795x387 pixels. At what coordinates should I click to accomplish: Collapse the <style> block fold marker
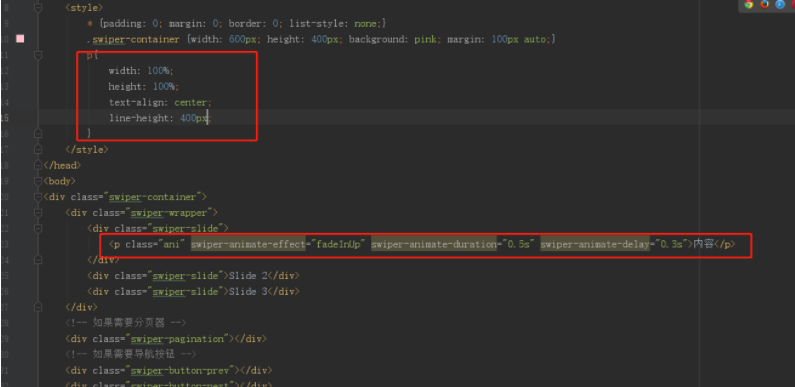point(38,8)
